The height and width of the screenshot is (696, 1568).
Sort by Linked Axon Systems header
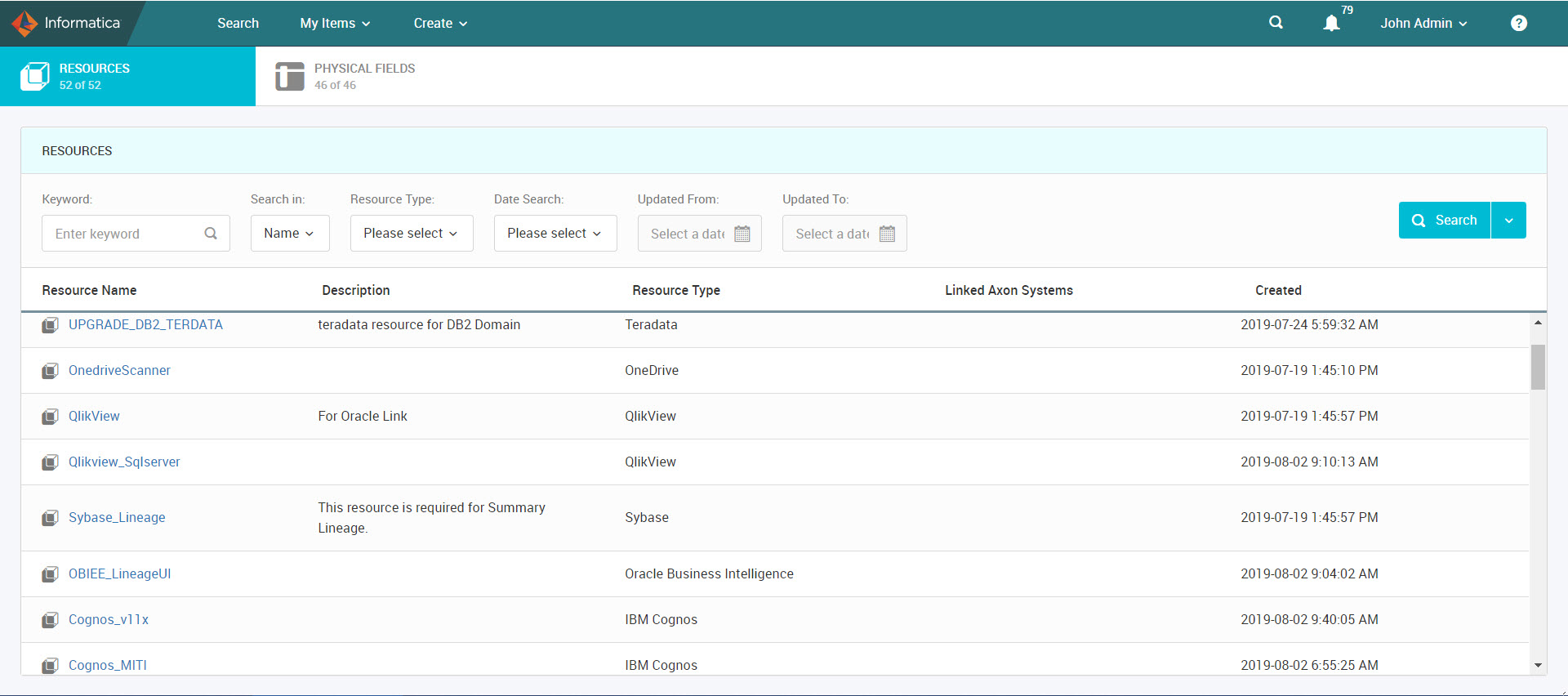[1009, 291]
